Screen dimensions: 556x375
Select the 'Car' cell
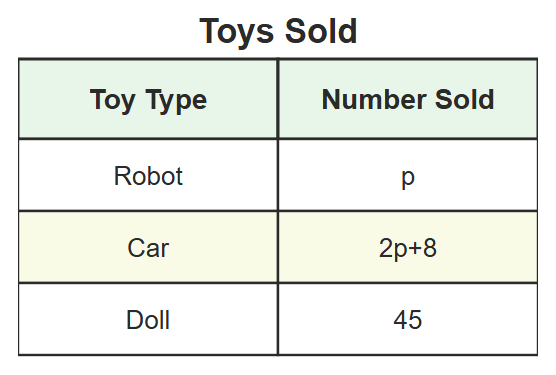[x=148, y=247]
